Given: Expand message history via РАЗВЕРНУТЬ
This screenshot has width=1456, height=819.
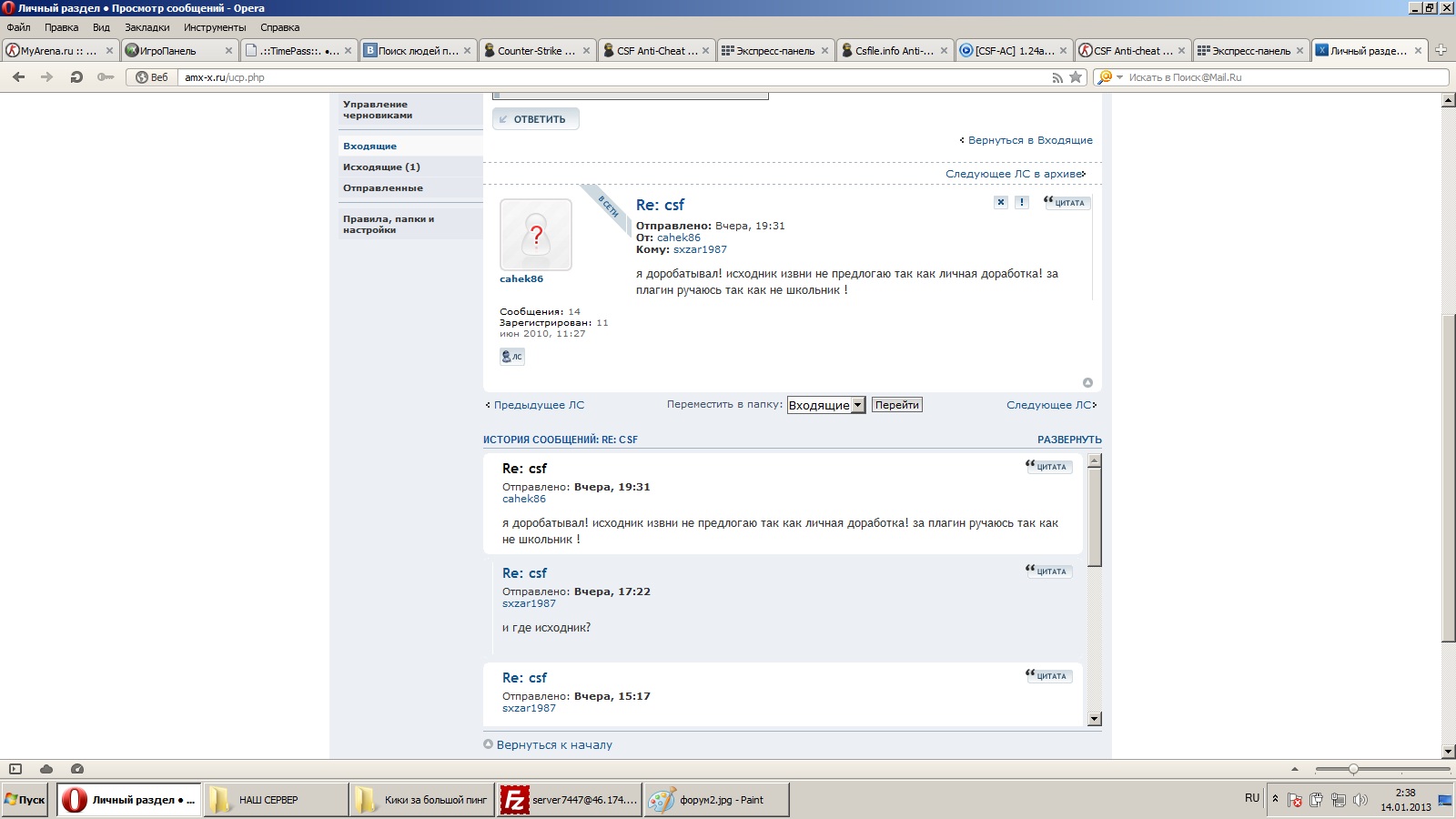Looking at the screenshot, I should click(1069, 440).
